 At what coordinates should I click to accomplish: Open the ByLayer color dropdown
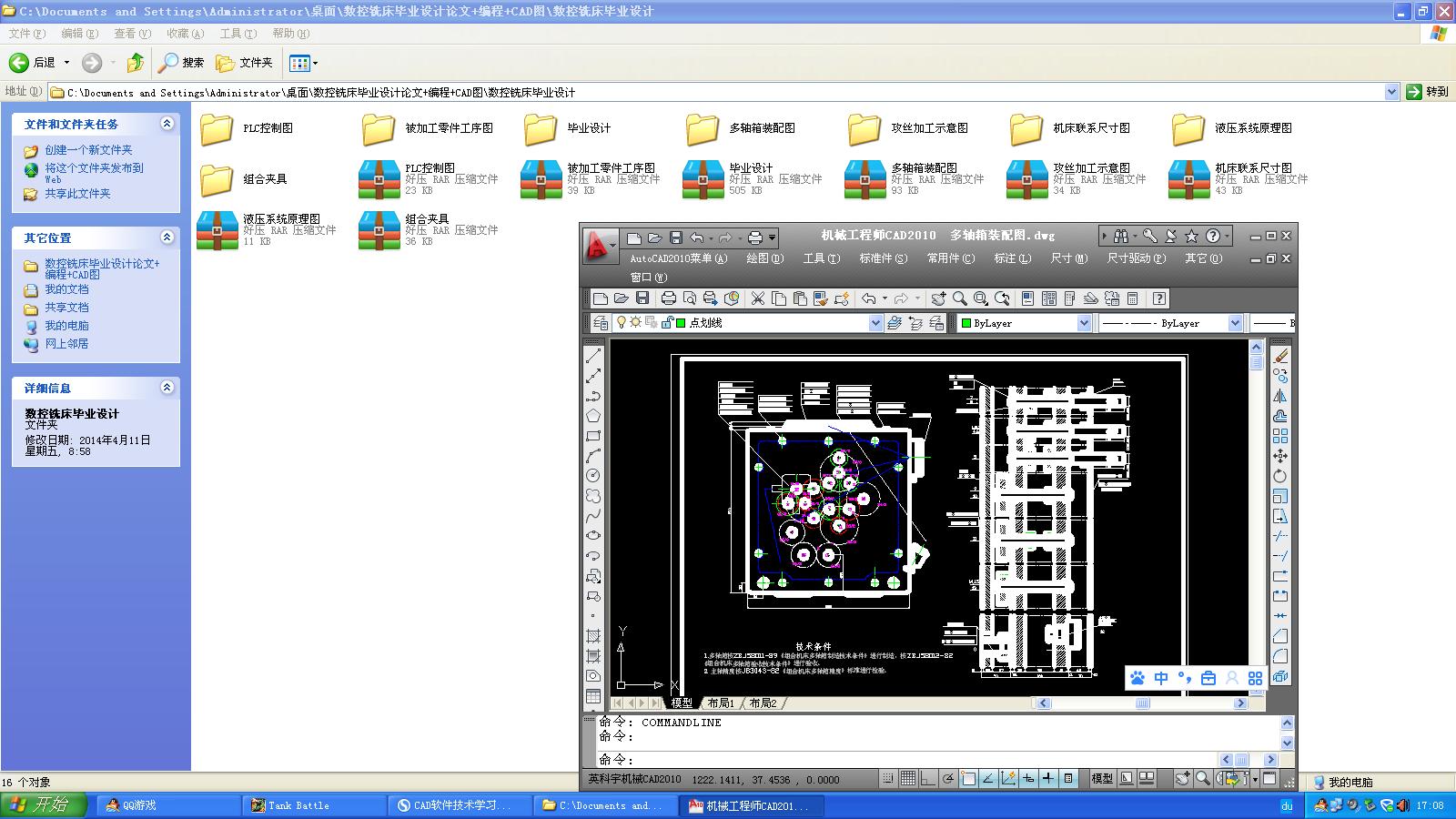click(x=1083, y=322)
